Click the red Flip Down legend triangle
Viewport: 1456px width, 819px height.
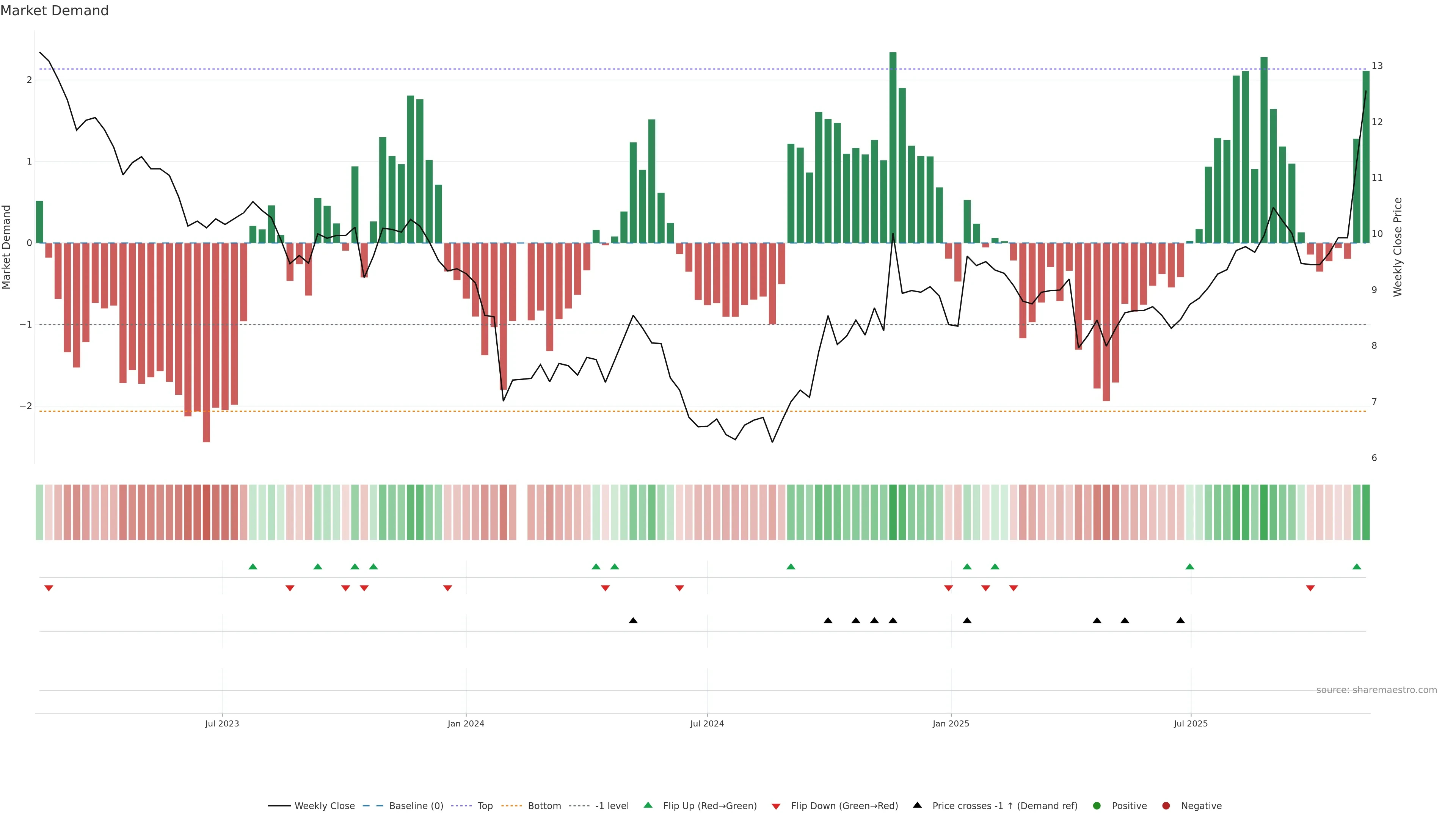[x=776, y=806]
